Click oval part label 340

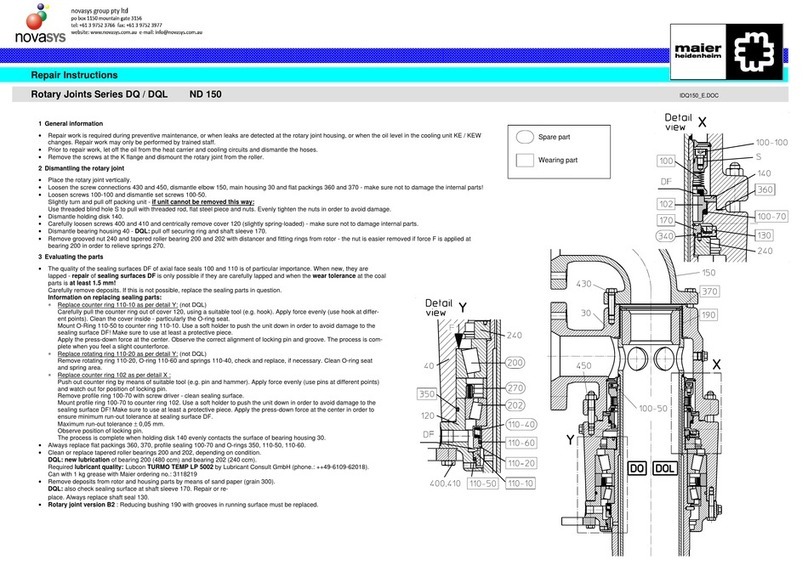coord(665,236)
